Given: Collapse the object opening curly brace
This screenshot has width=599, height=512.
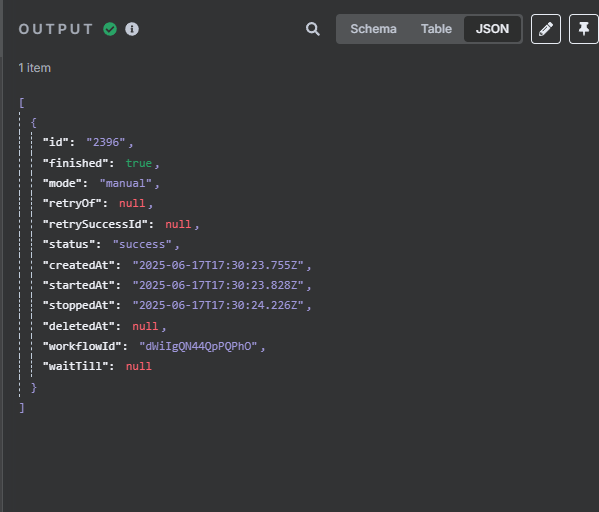Looking at the screenshot, I should (x=34, y=123).
